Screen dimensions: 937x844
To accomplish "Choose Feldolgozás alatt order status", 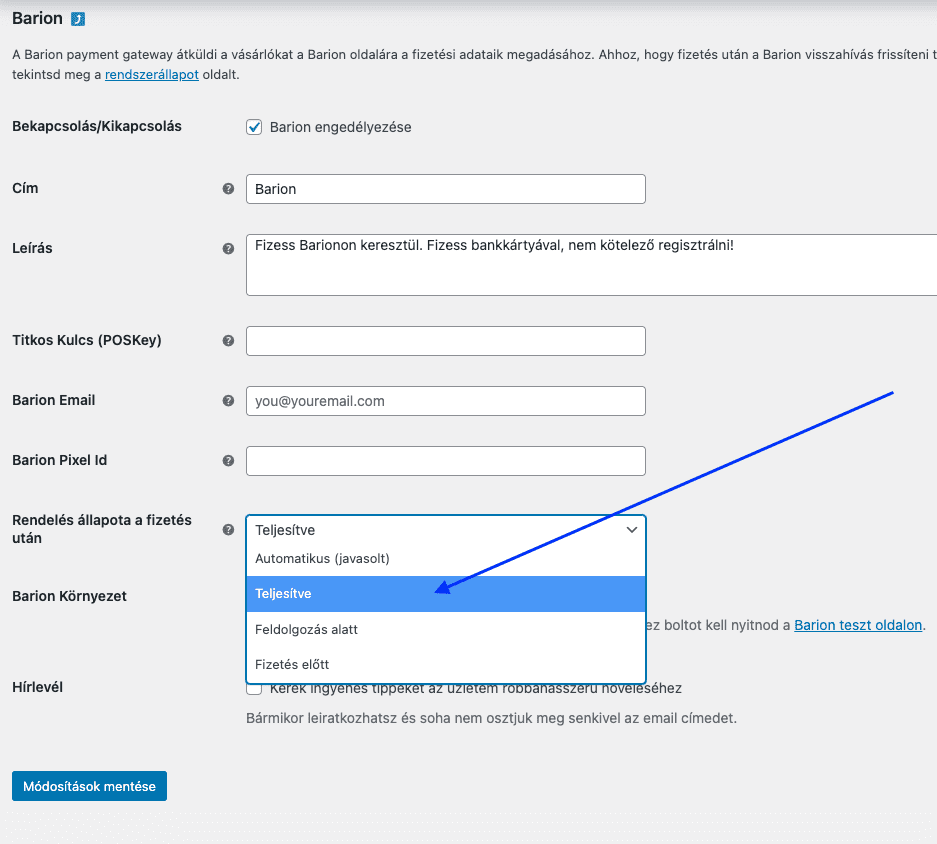I will point(446,629).
